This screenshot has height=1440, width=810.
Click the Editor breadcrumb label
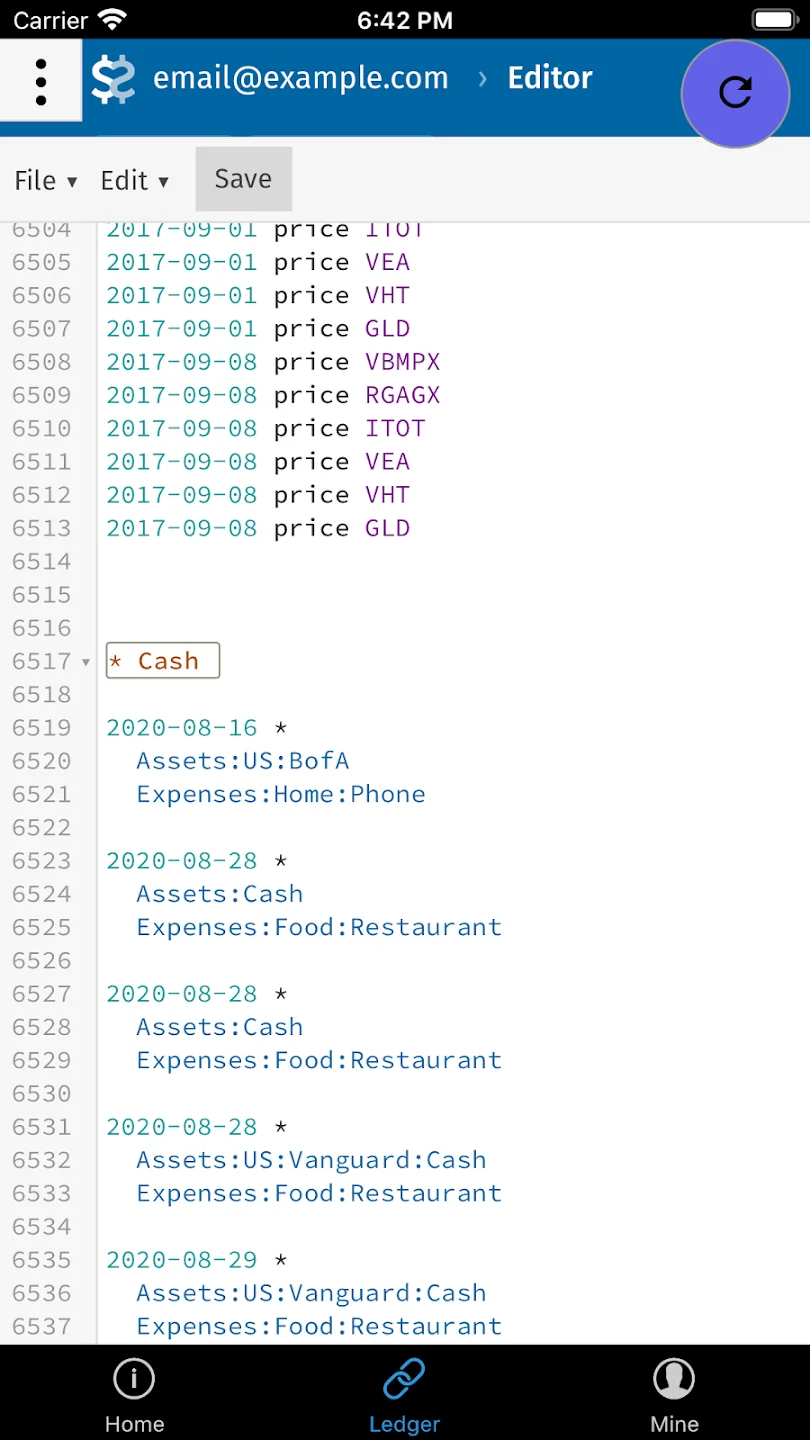point(550,78)
